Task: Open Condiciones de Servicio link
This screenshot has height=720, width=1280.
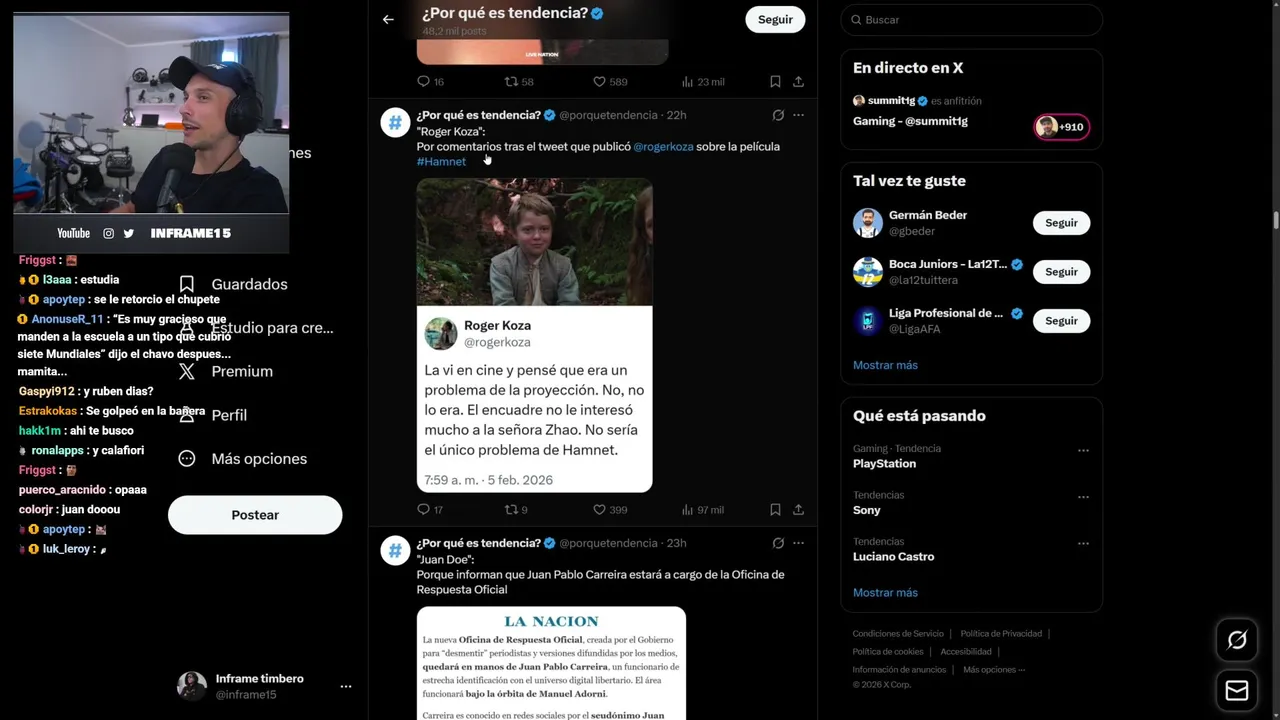Action: [x=898, y=634]
